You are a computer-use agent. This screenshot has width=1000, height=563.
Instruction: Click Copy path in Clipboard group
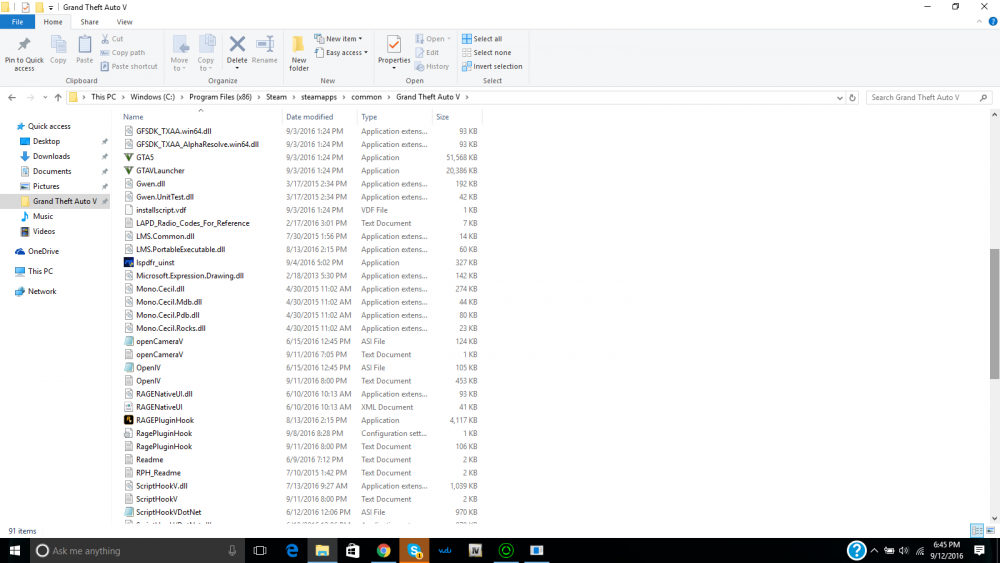click(x=122, y=53)
